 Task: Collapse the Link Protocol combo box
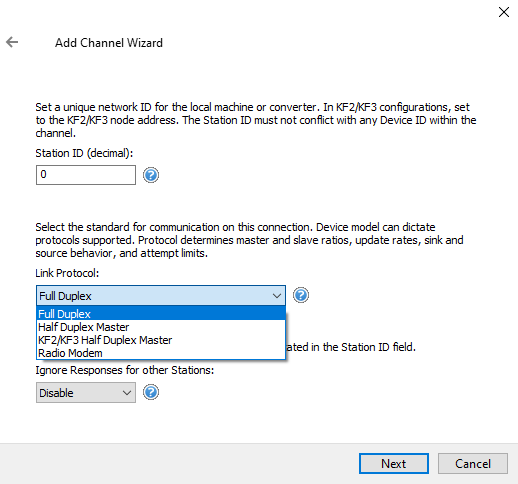coord(161,296)
